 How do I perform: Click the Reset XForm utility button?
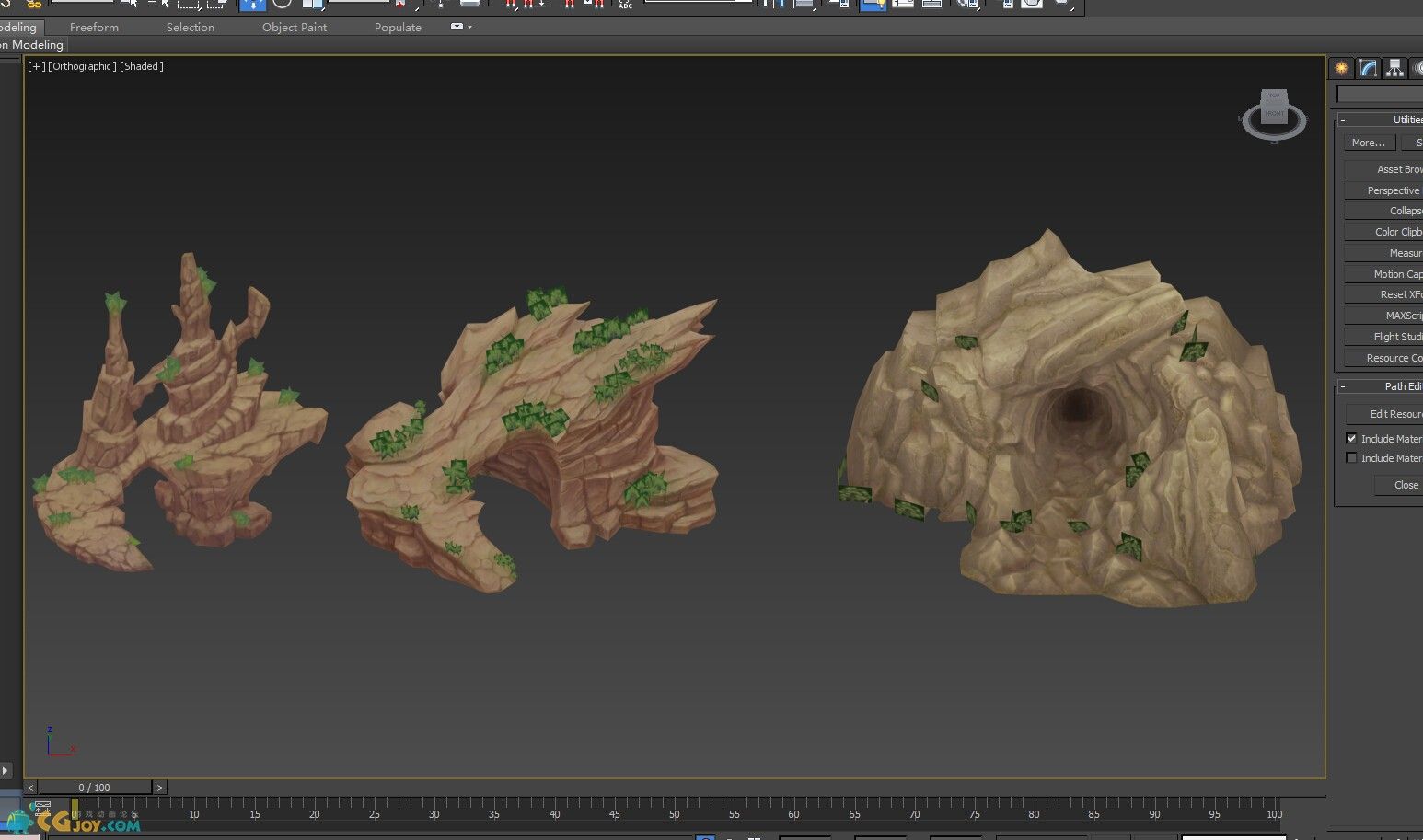click(1383, 294)
